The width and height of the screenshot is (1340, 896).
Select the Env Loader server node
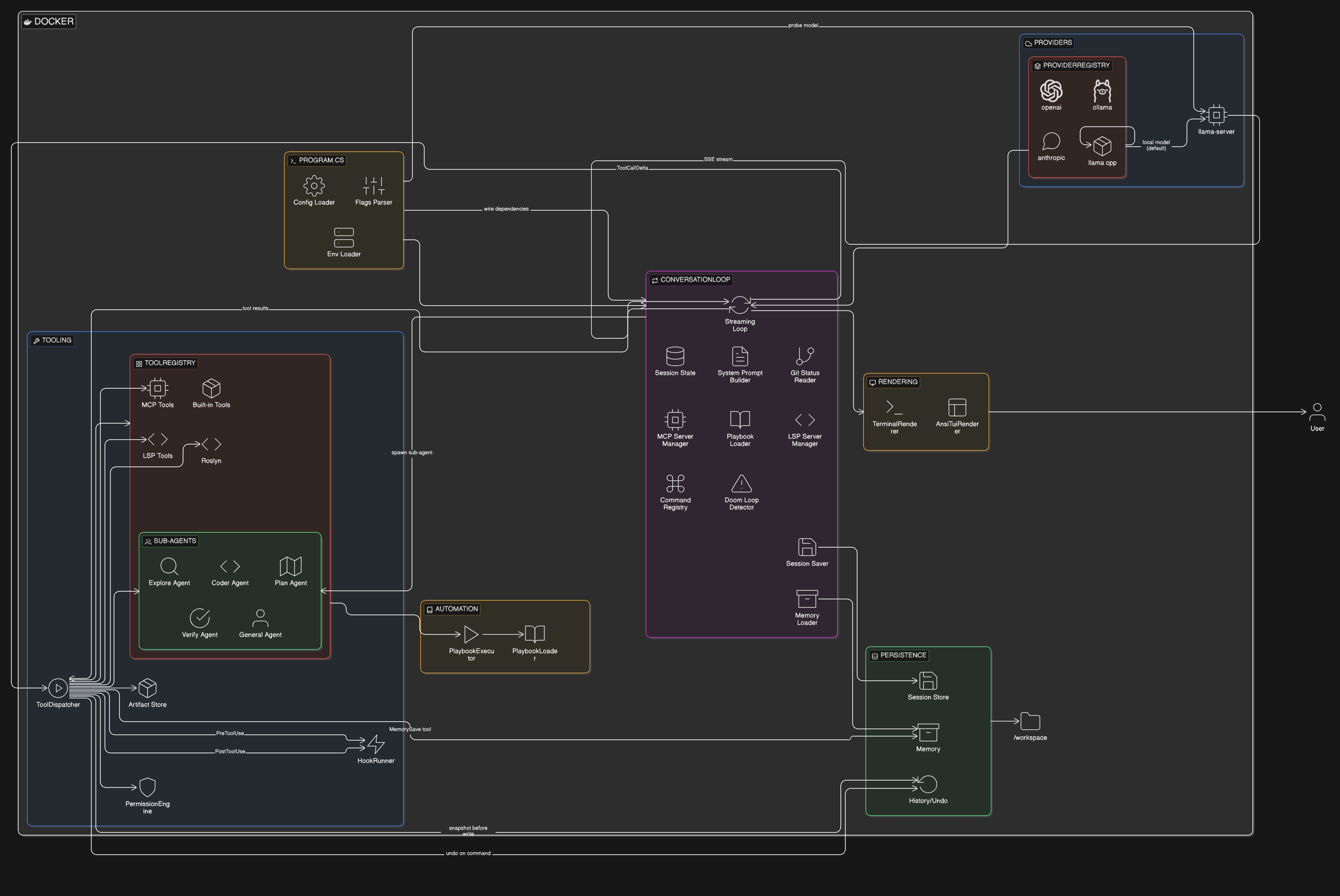coord(343,237)
